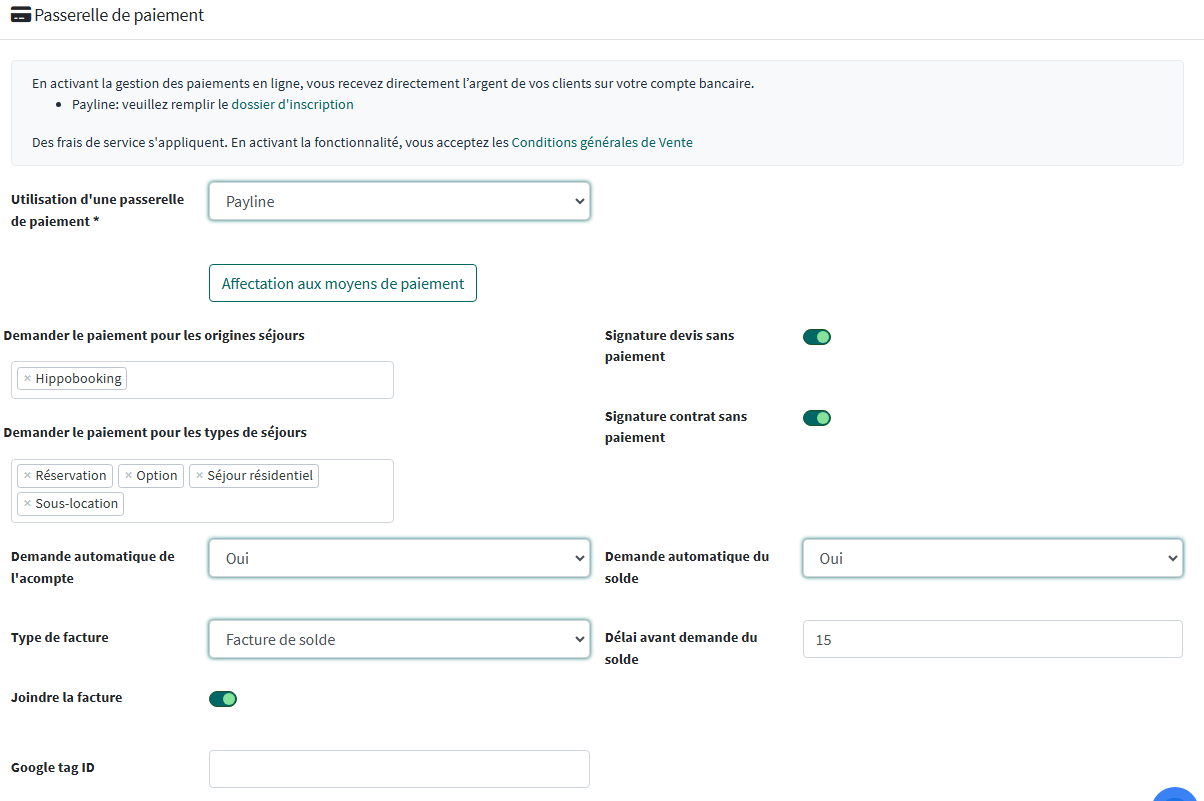
Task: Remove the Option tag
Action: pyautogui.click(x=128, y=476)
